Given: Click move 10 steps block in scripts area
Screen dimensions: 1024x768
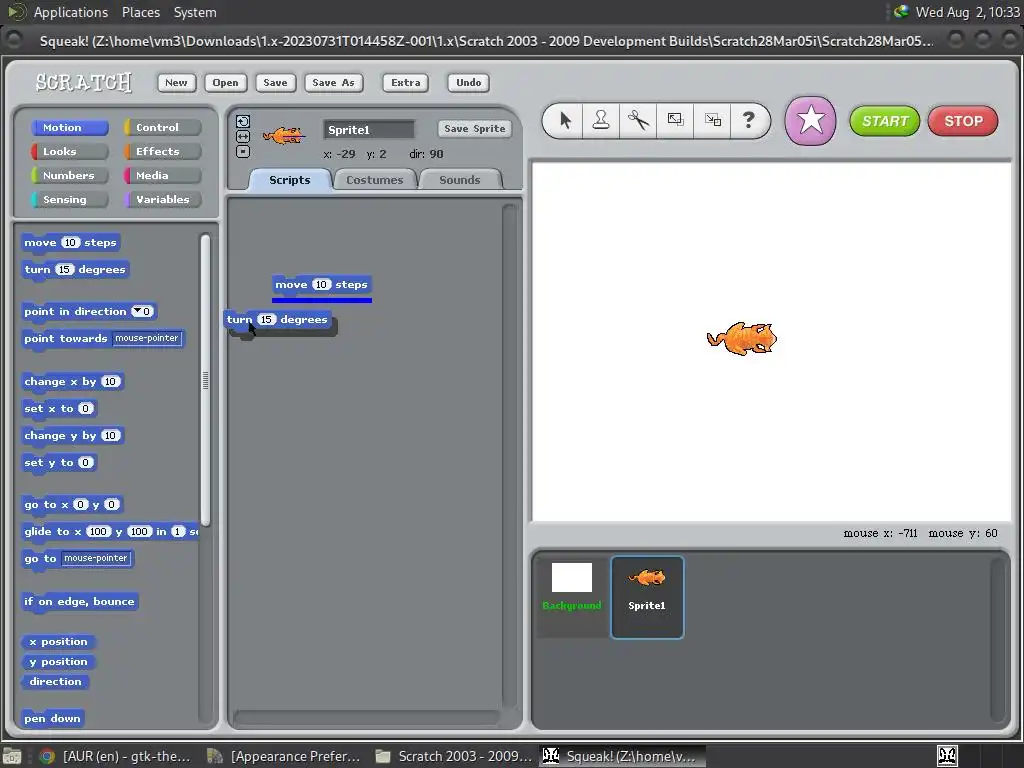Looking at the screenshot, I should (321, 285).
